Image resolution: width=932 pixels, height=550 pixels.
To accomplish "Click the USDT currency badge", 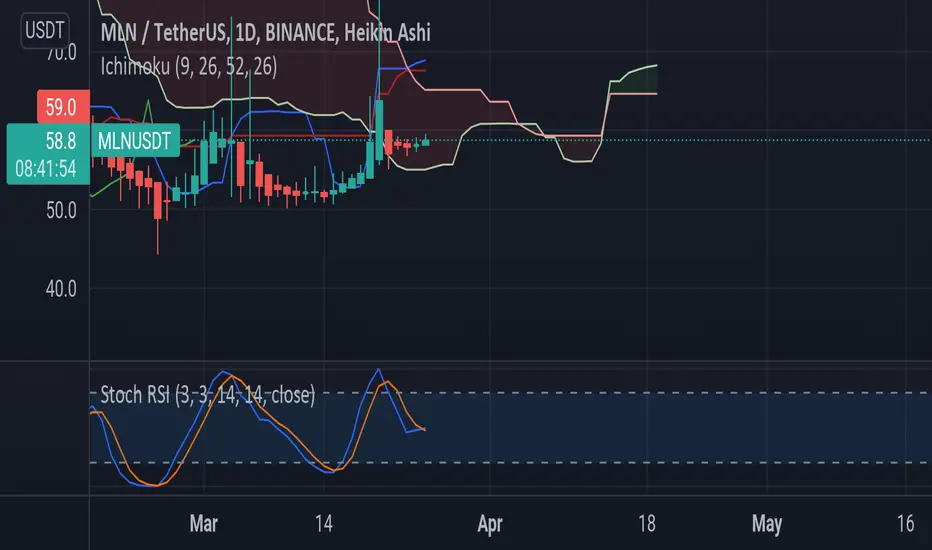I will coord(45,30).
